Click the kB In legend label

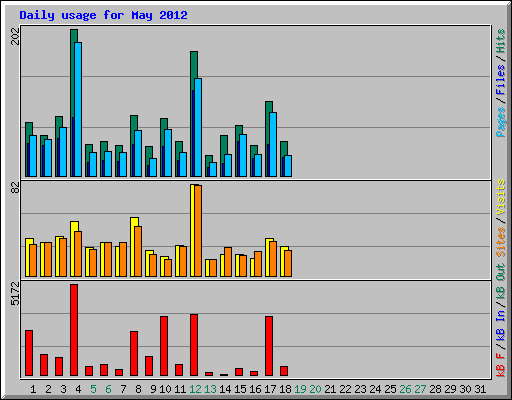[x=501, y=326]
